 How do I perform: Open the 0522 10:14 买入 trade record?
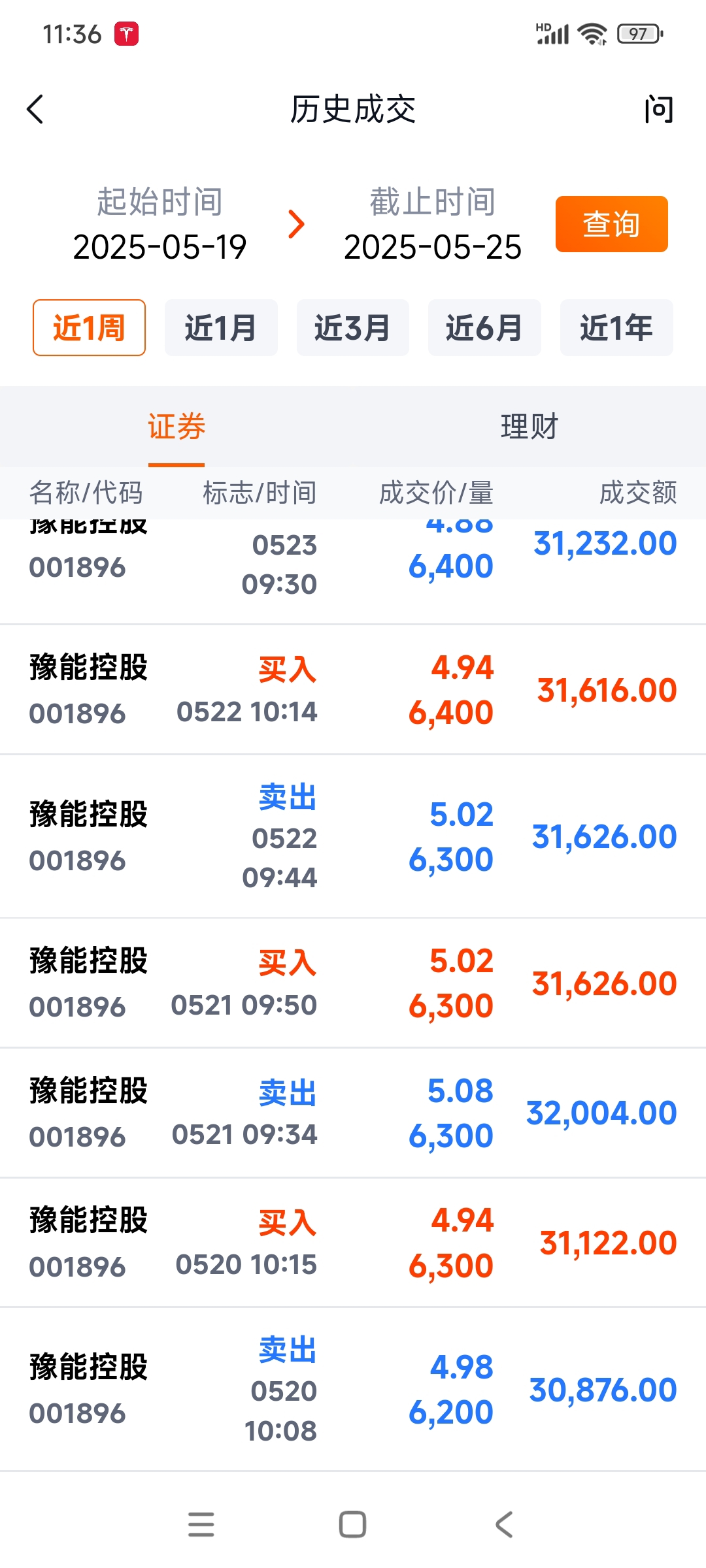[353, 690]
